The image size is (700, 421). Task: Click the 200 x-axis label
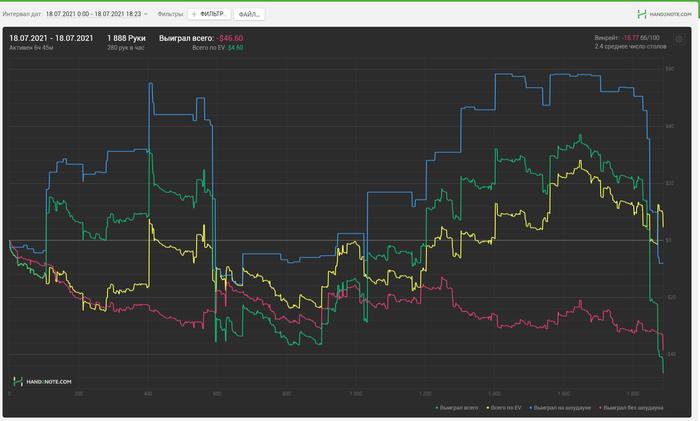(79, 394)
